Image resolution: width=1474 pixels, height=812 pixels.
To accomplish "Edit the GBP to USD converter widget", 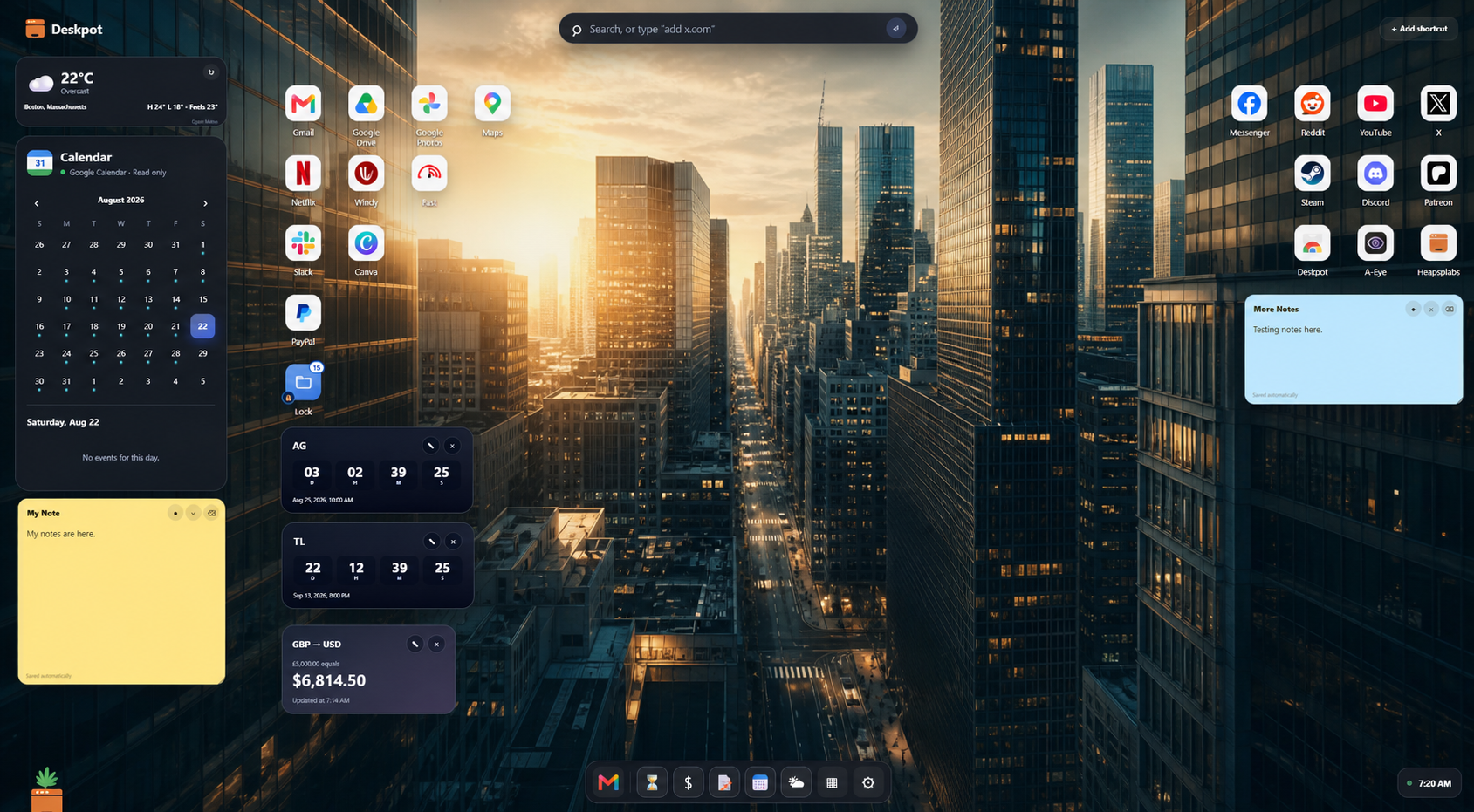I will tap(415, 644).
